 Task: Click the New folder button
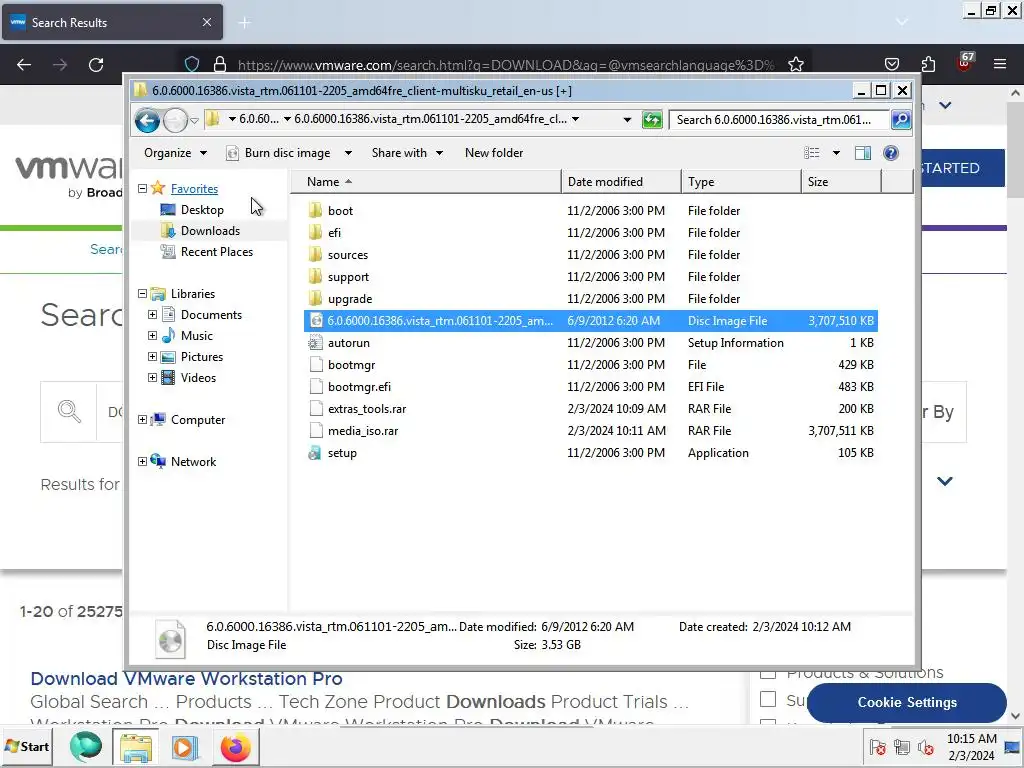494,153
